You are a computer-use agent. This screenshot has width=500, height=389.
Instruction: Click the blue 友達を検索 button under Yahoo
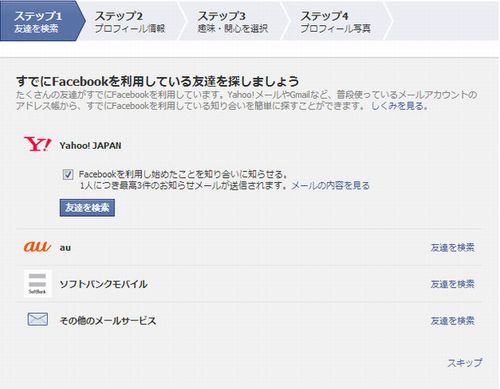click(87, 208)
